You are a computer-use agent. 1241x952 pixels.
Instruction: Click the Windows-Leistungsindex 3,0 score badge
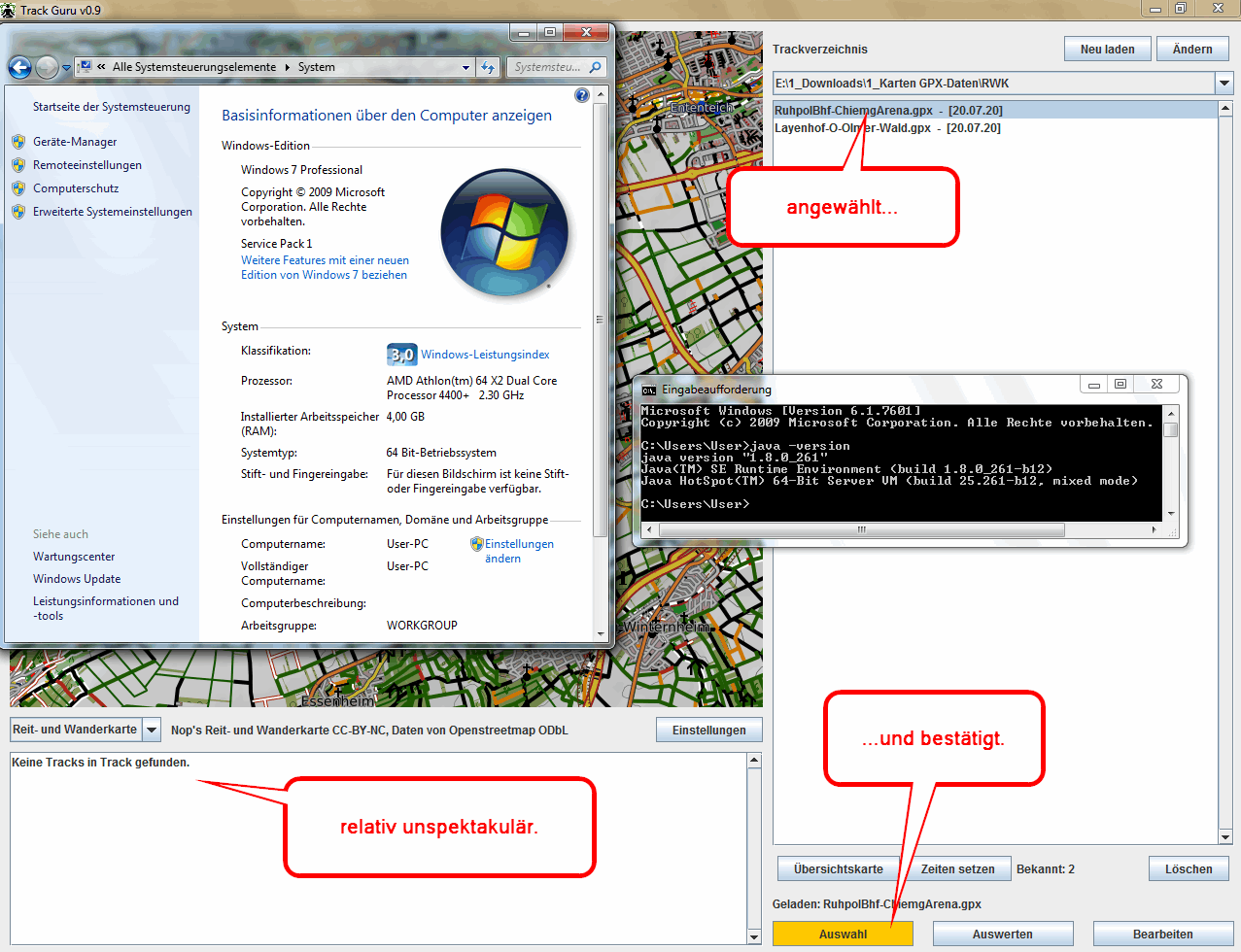tap(401, 355)
